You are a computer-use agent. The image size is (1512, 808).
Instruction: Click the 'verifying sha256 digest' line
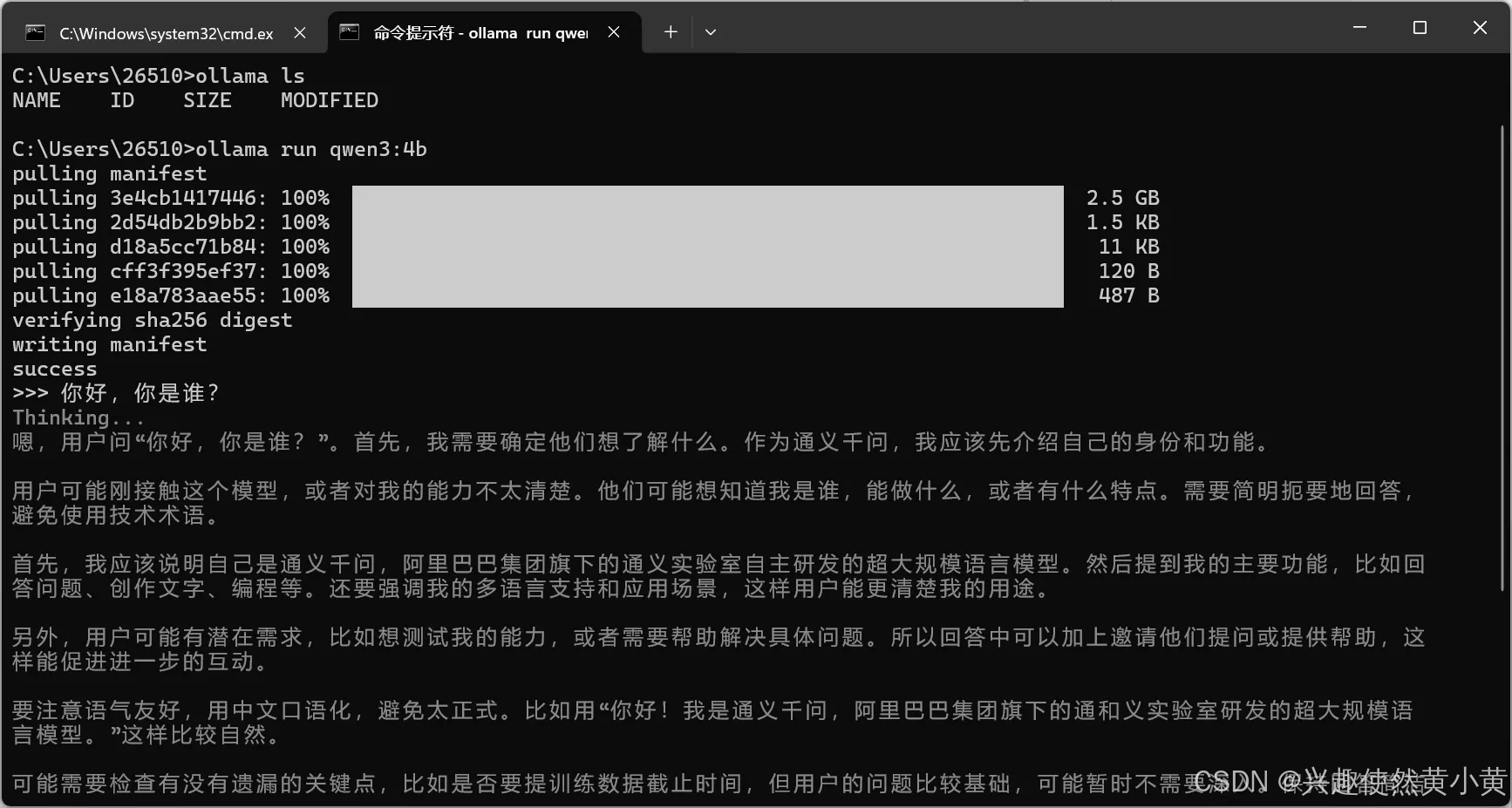(x=153, y=320)
